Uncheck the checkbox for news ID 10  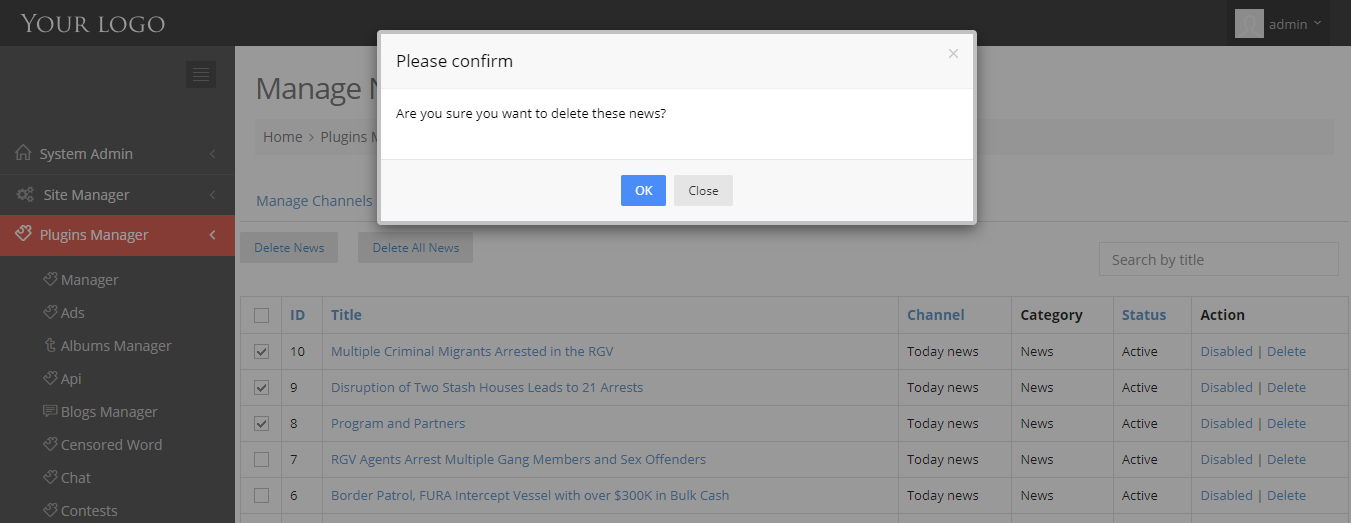[262, 351]
